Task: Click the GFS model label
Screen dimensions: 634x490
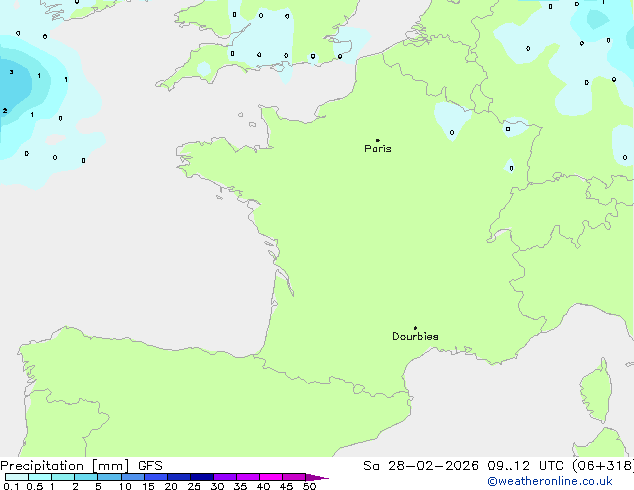Action: pos(151,465)
